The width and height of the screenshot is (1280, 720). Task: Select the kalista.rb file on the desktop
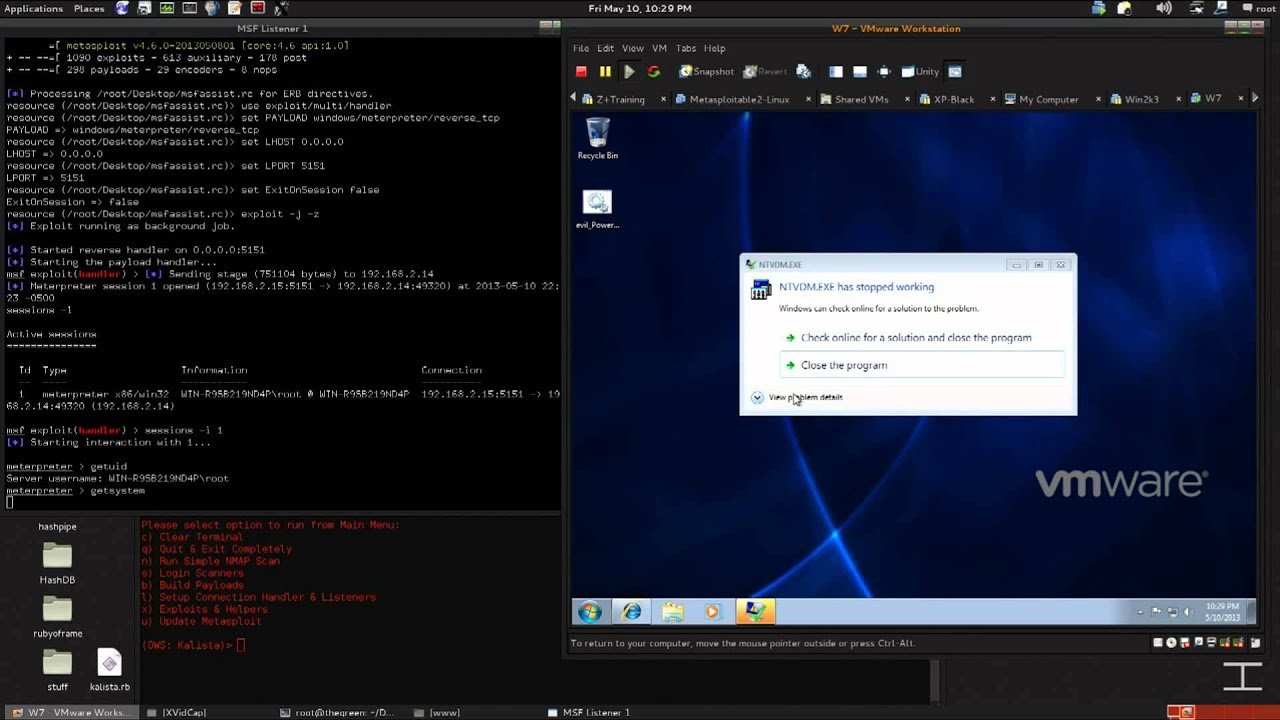(x=109, y=670)
